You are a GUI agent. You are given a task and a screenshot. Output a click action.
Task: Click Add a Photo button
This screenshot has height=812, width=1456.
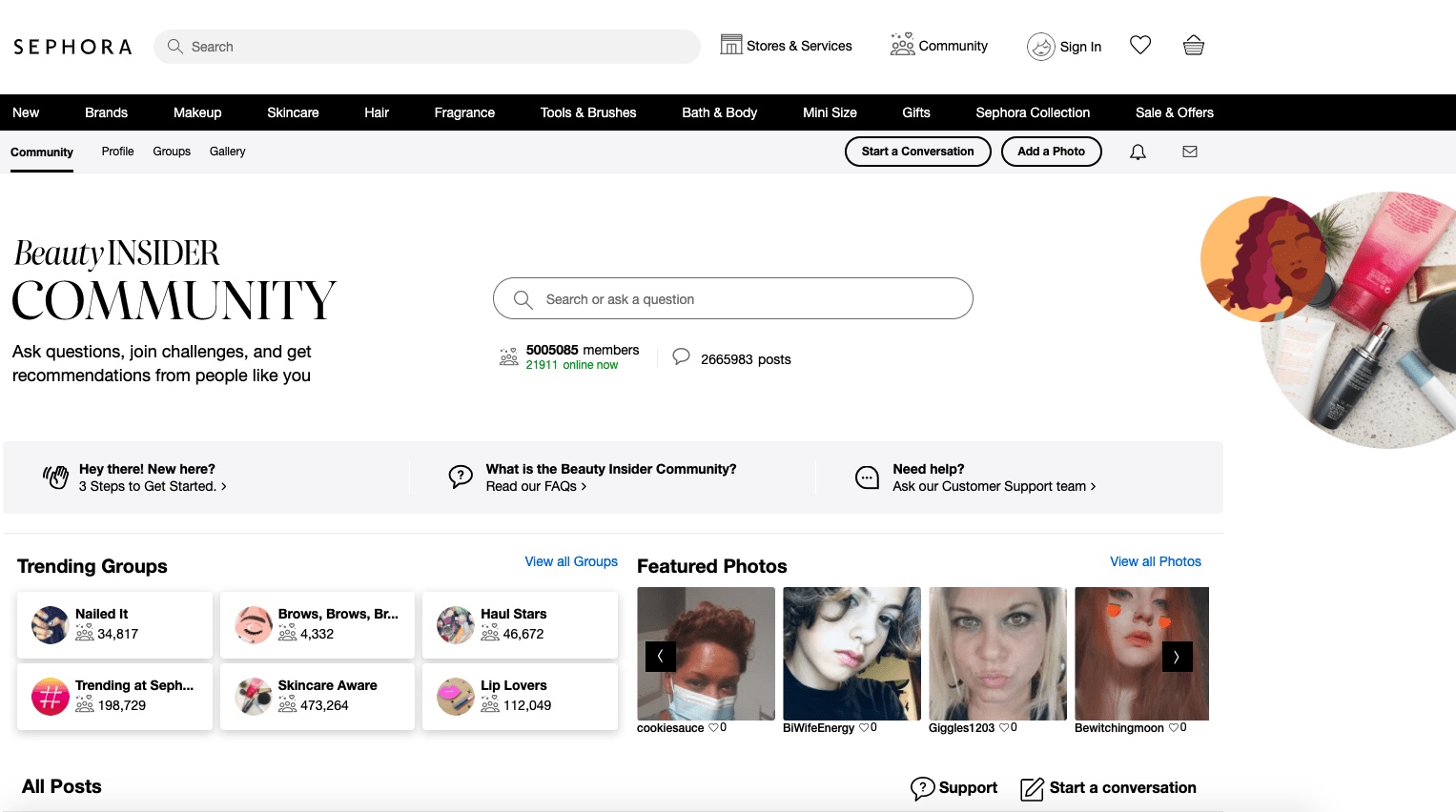(x=1052, y=152)
